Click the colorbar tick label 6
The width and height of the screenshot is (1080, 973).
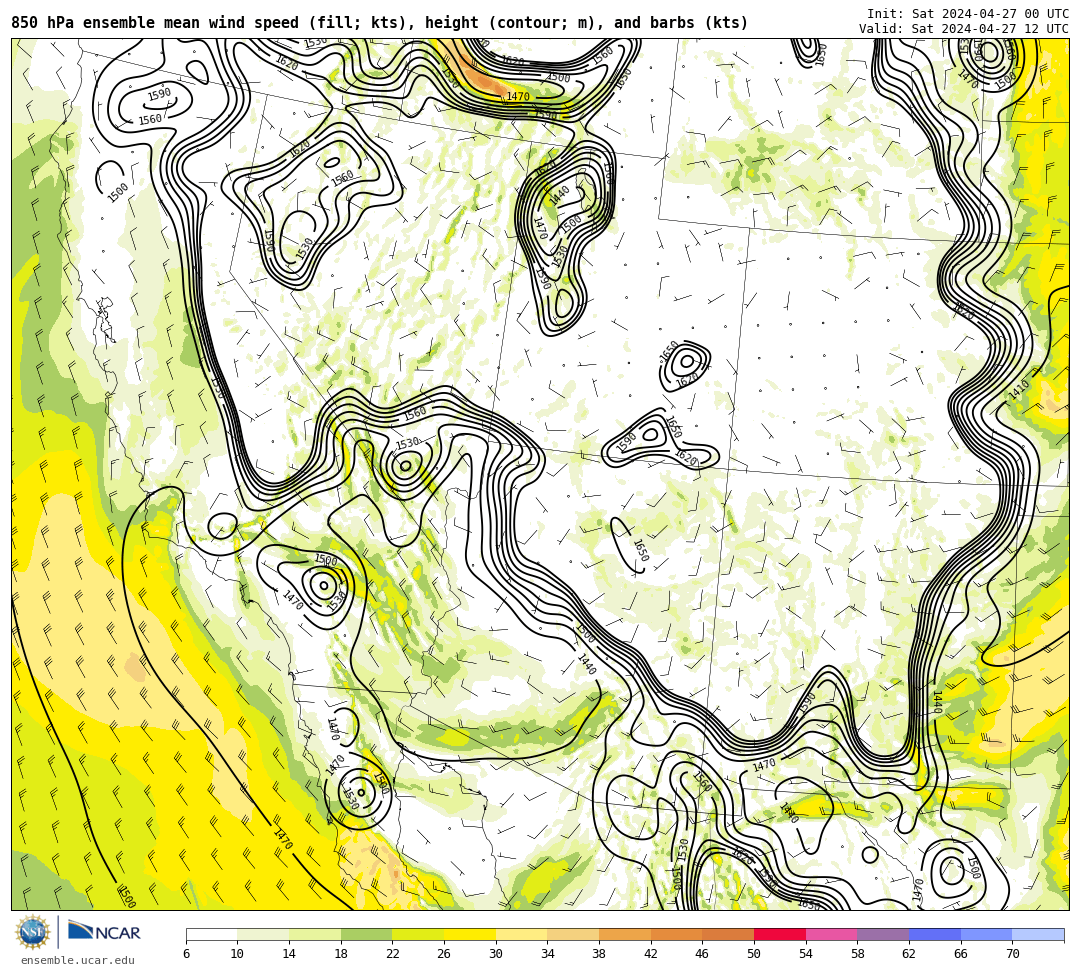[186, 954]
